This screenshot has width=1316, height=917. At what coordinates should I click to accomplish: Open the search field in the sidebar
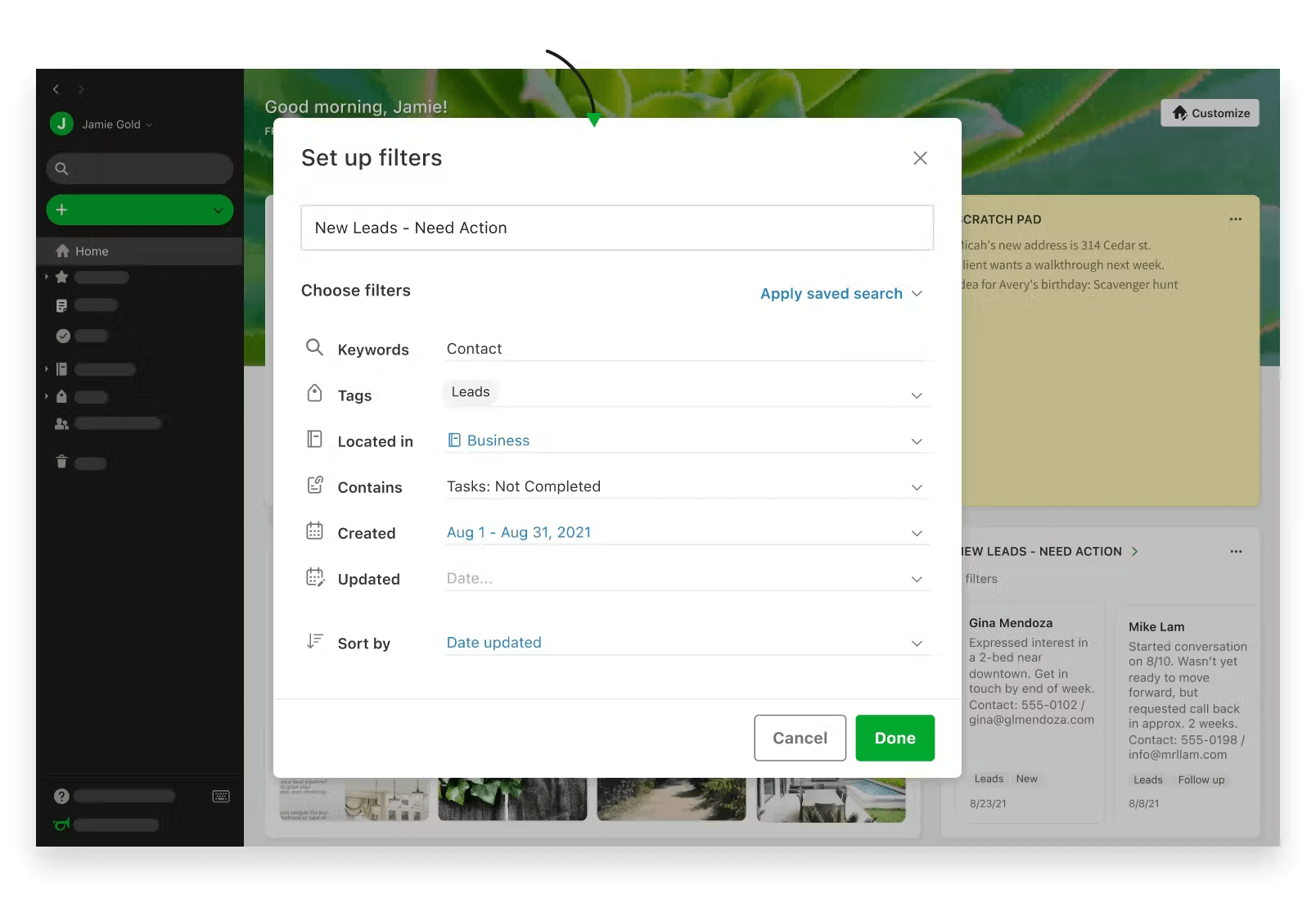click(139, 169)
